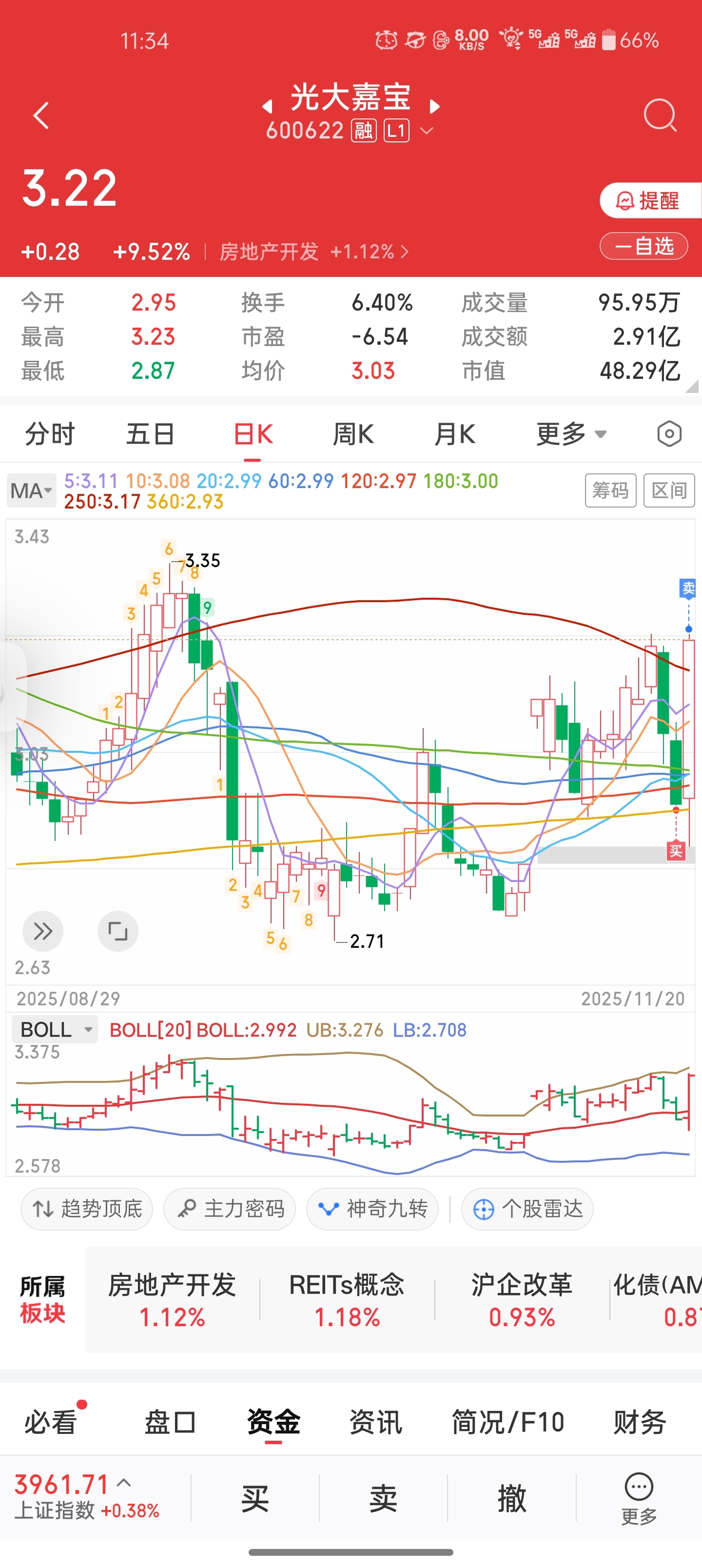The height and width of the screenshot is (1568, 702).
Task: Tap the 买 buy button
Action: 255,1498
